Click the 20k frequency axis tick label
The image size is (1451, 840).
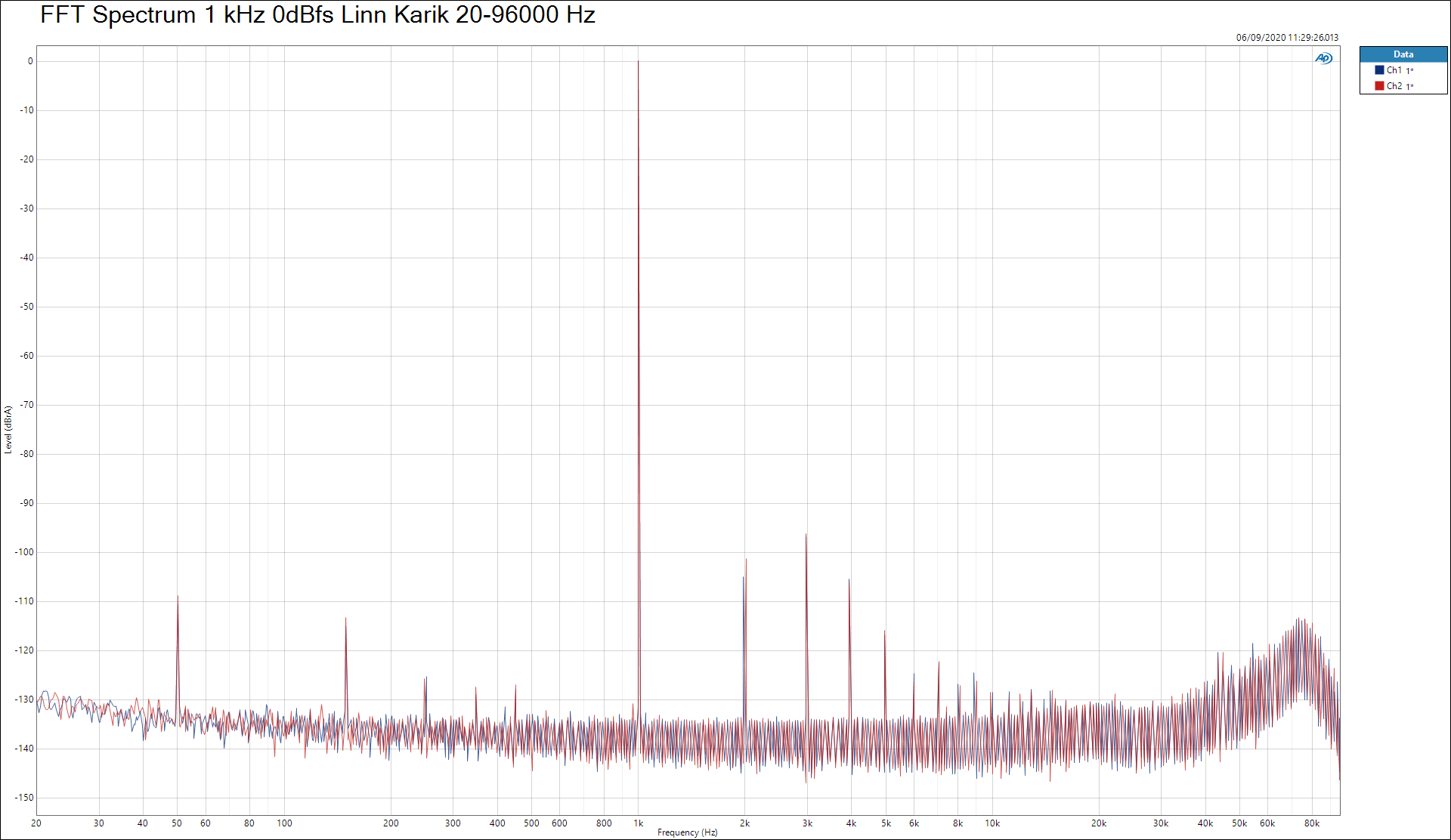click(1099, 823)
